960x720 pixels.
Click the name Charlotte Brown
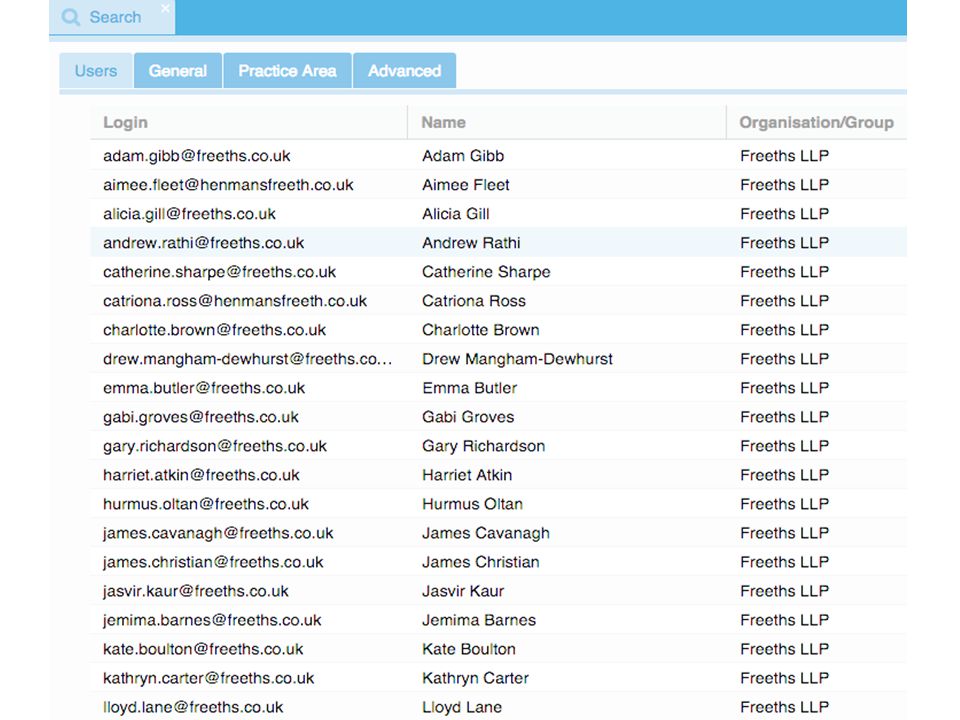coord(481,330)
